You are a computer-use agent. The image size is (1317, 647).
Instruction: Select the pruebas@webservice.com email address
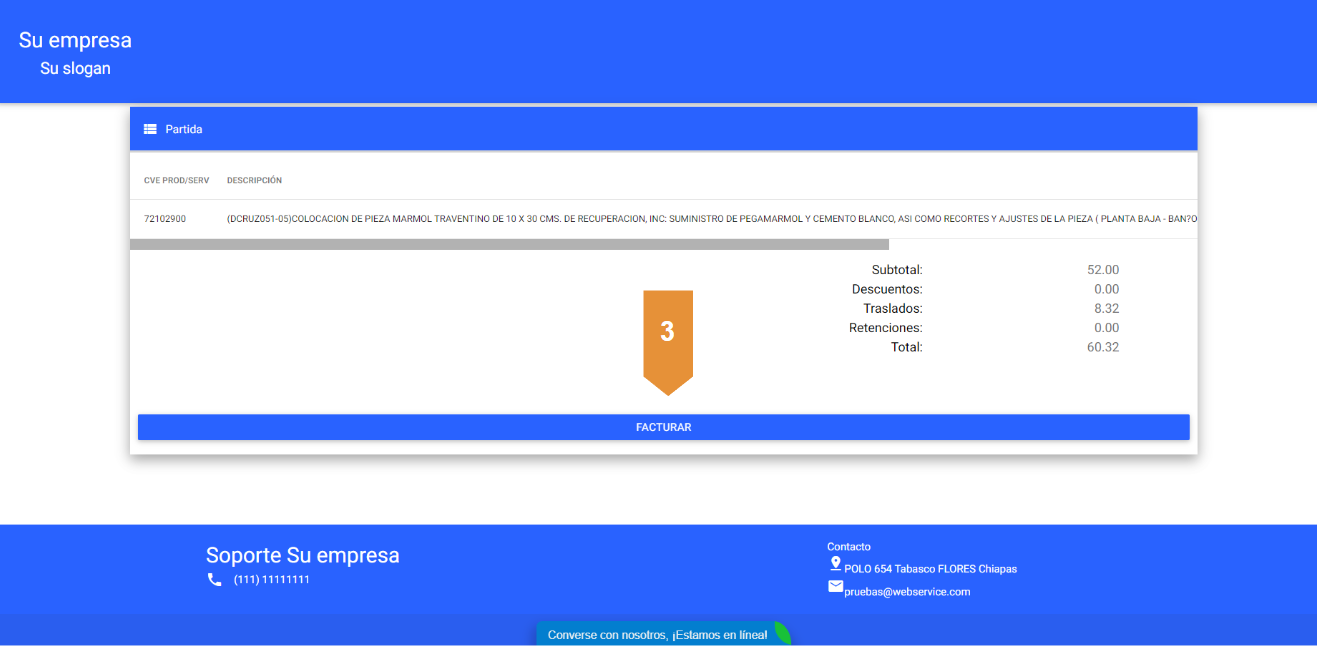907,592
